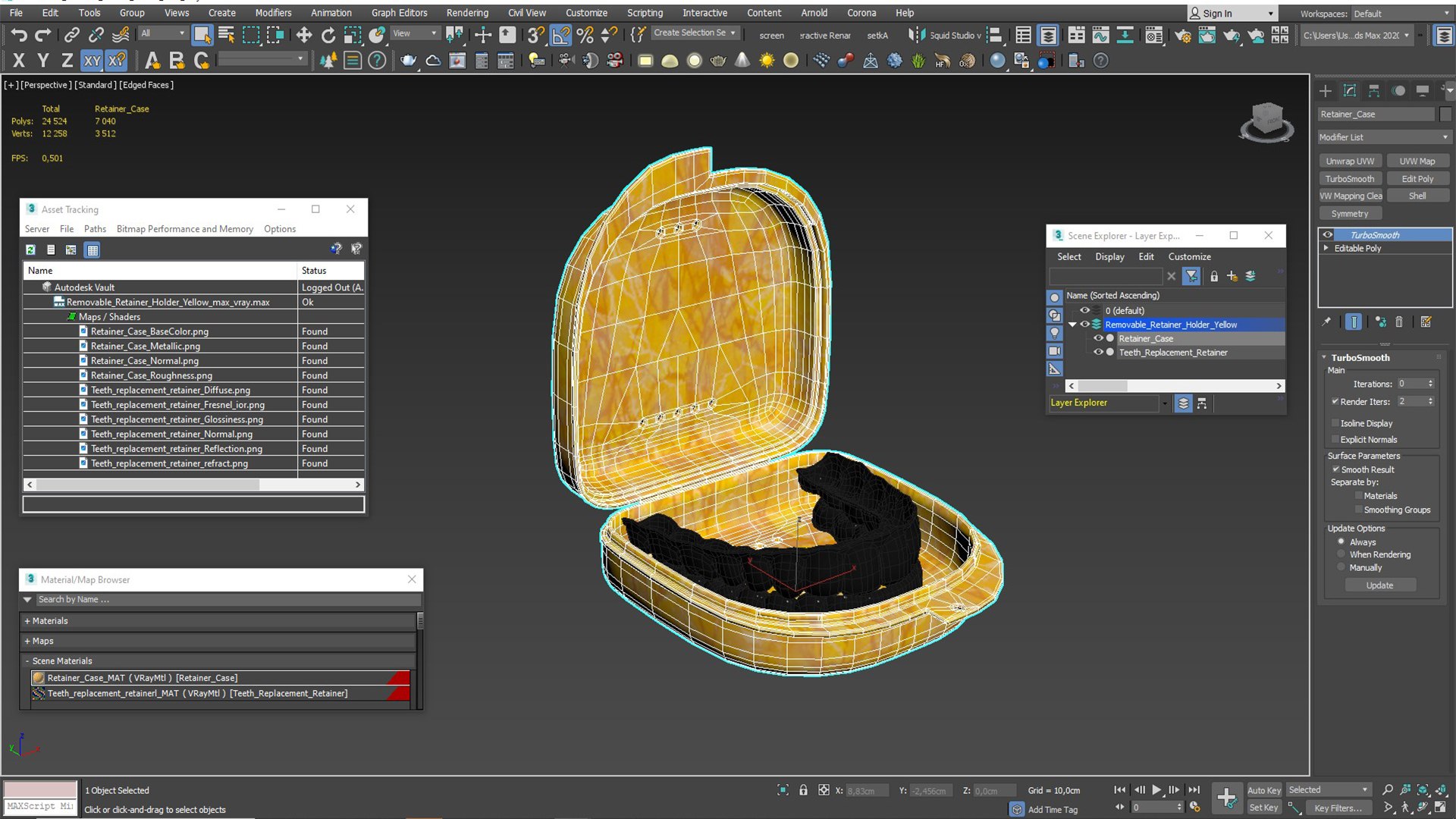Toggle Display Cameras filter in Scene Explorer
Viewport: 1456px width, 819px height.
pyautogui.click(x=1055, y=350)
